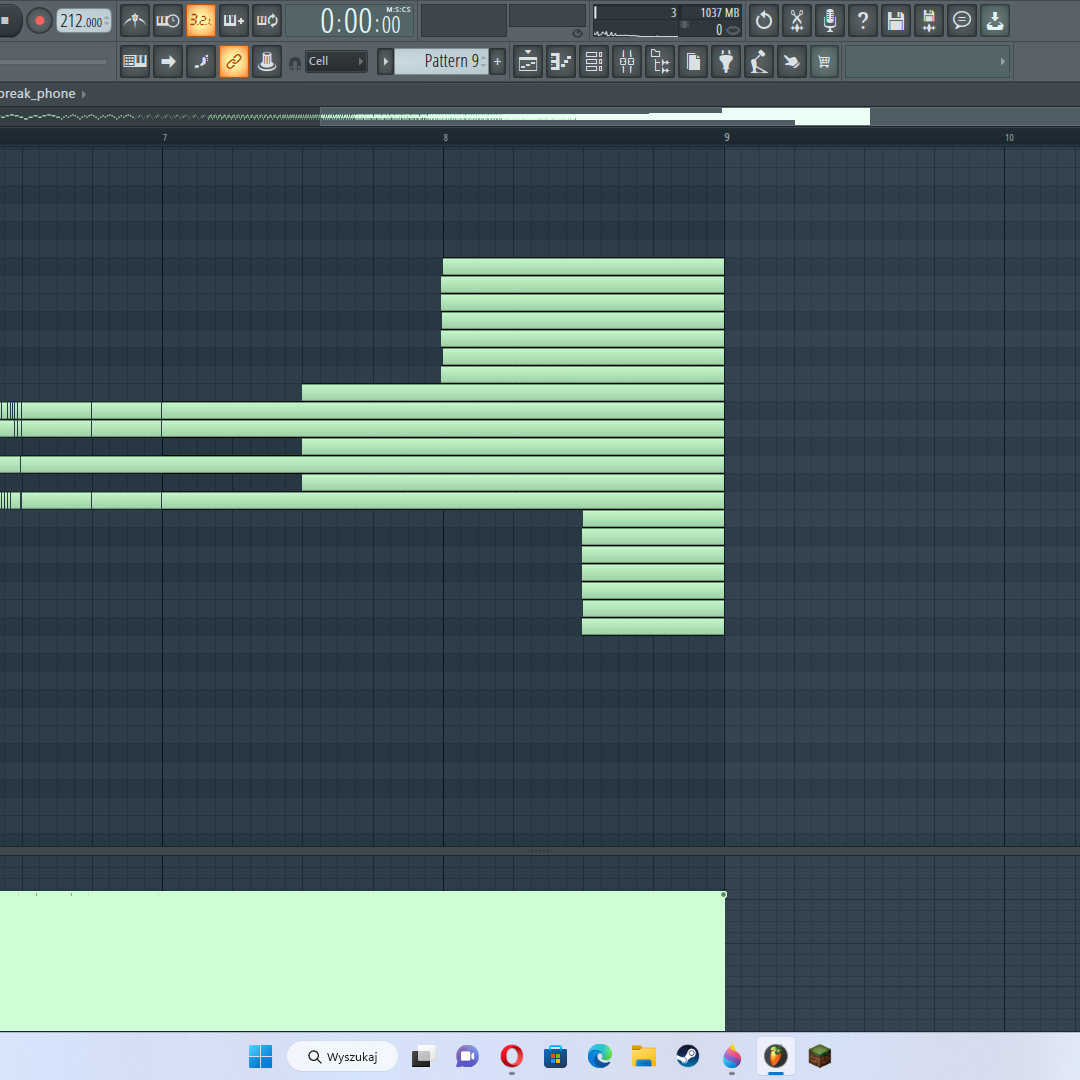Open the Mixer window
1080x1080 pixels.
point(627,62)
